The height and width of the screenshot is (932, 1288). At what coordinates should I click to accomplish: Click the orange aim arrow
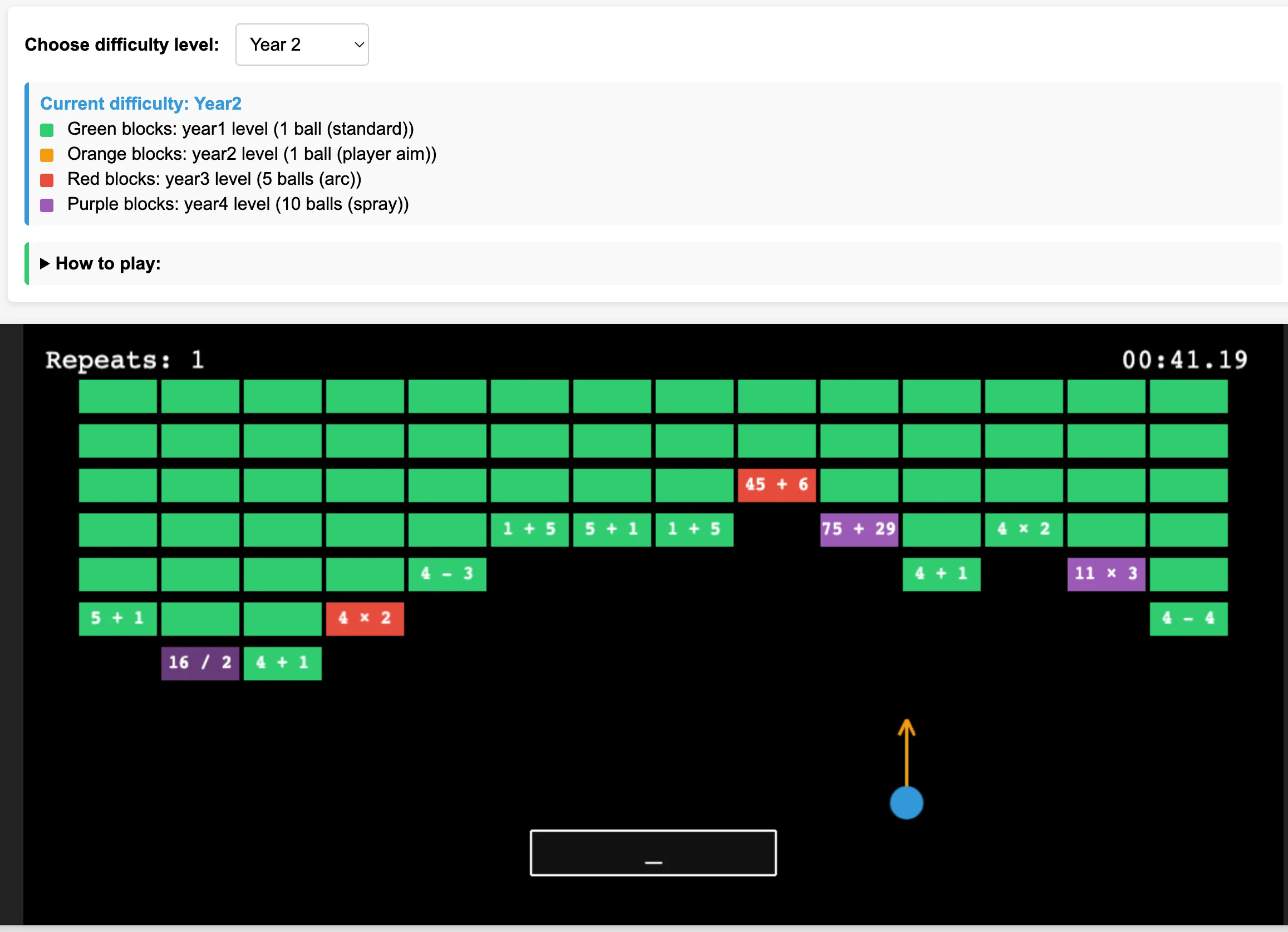(x=906, y=751)
